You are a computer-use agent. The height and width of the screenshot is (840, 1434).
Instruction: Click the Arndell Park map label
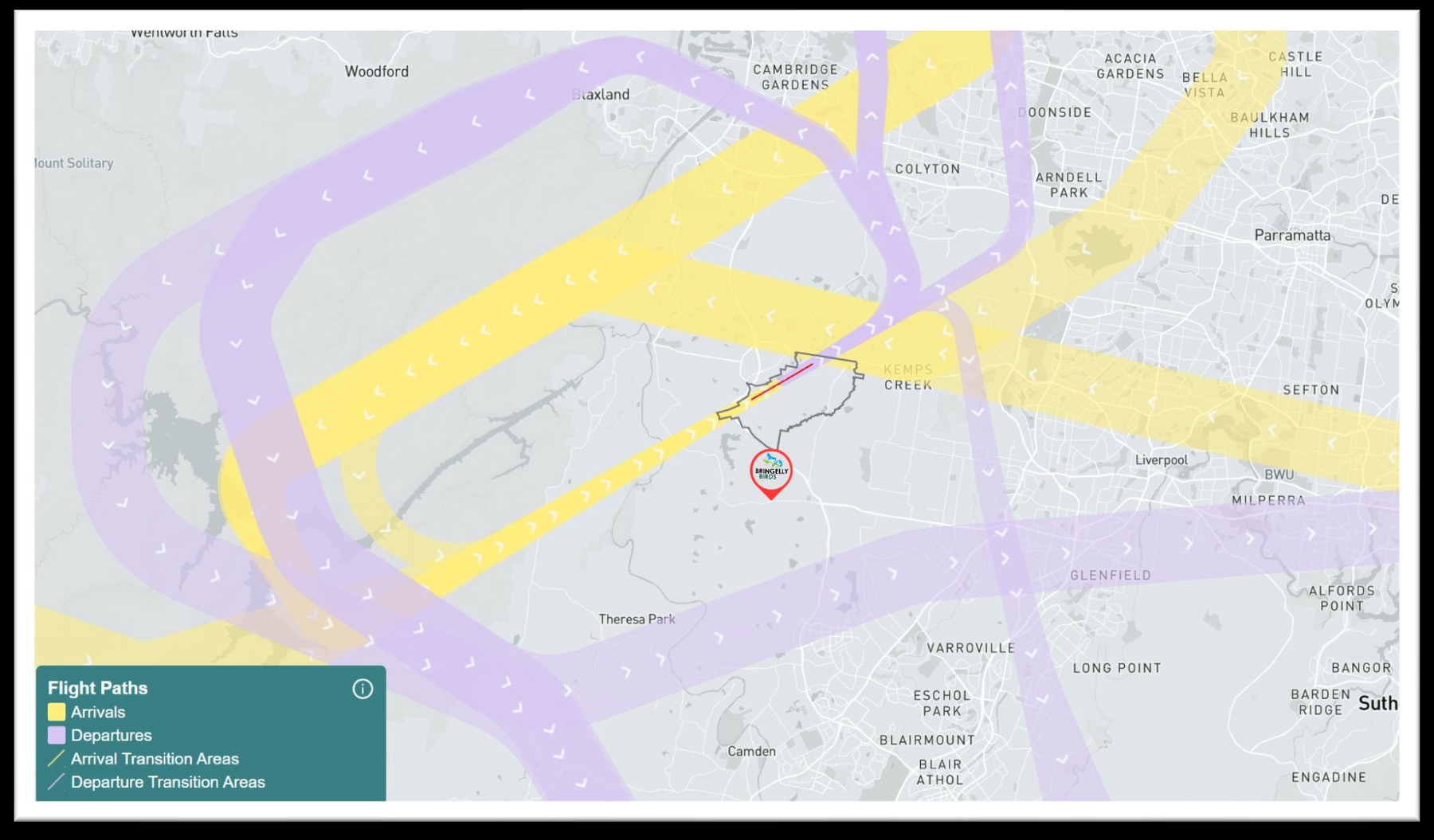tap(1068, 185)
